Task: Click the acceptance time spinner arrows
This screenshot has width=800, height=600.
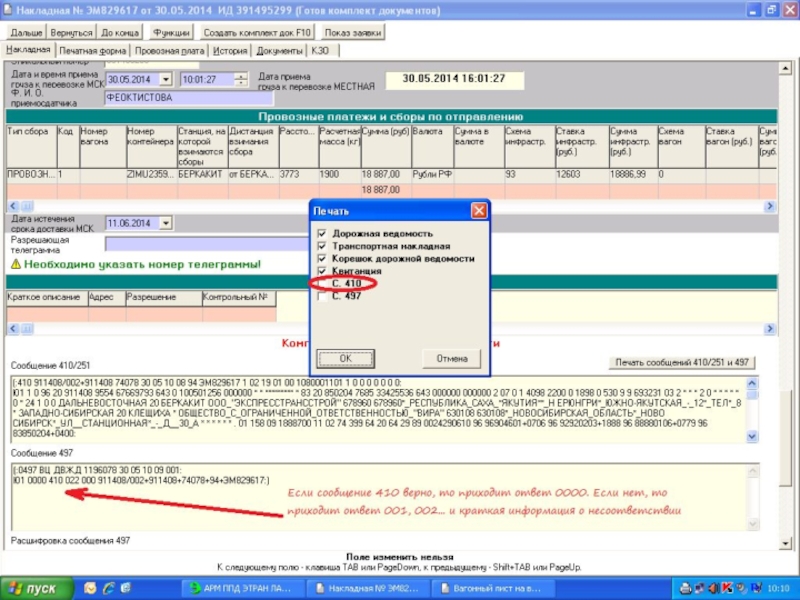Action: point(242,79)
